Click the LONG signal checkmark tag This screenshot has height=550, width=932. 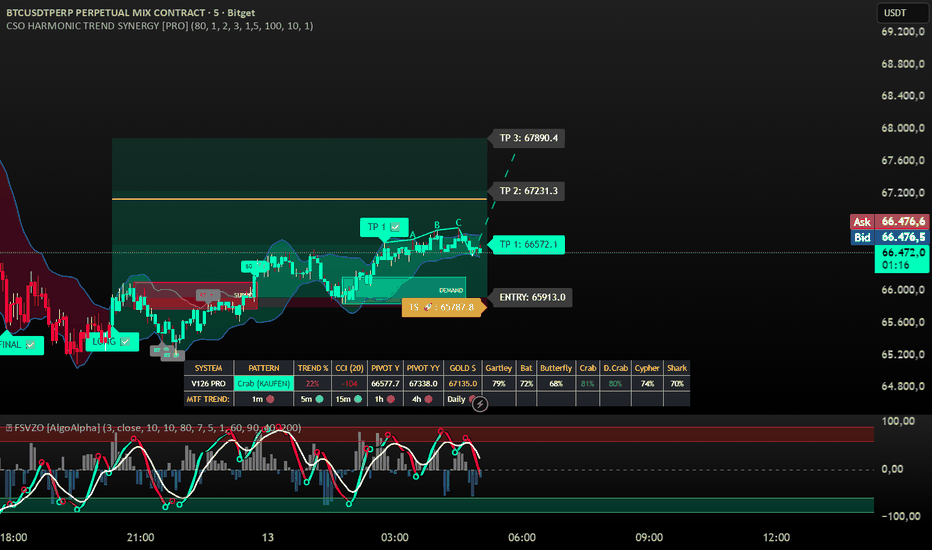coord(112,342)
